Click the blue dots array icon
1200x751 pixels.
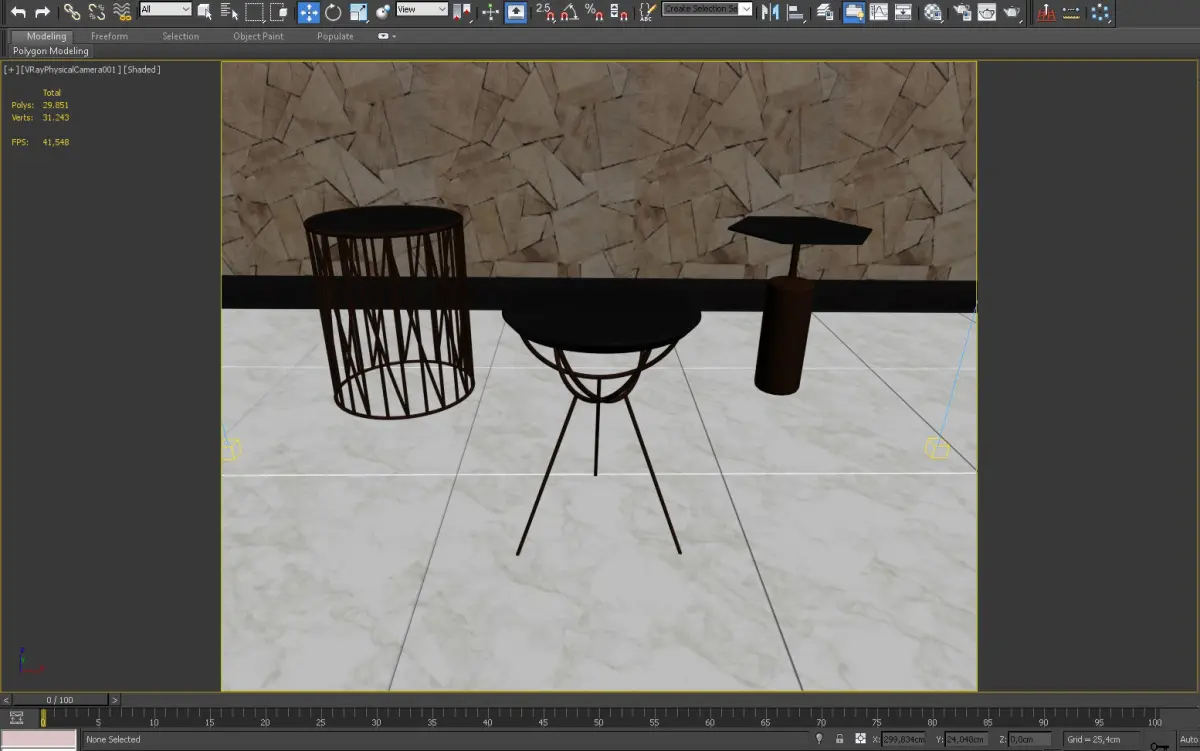(x=1099, y=12)
